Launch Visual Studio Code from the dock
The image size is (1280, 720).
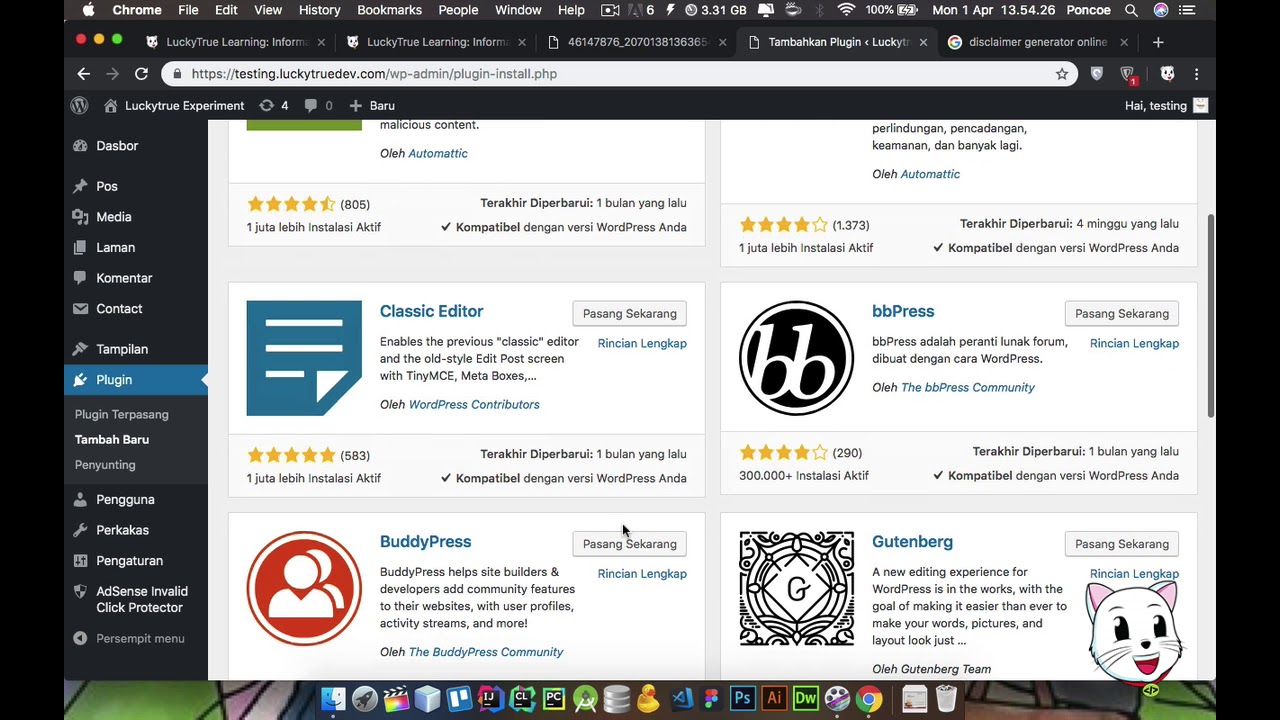(x=681, y=698)
